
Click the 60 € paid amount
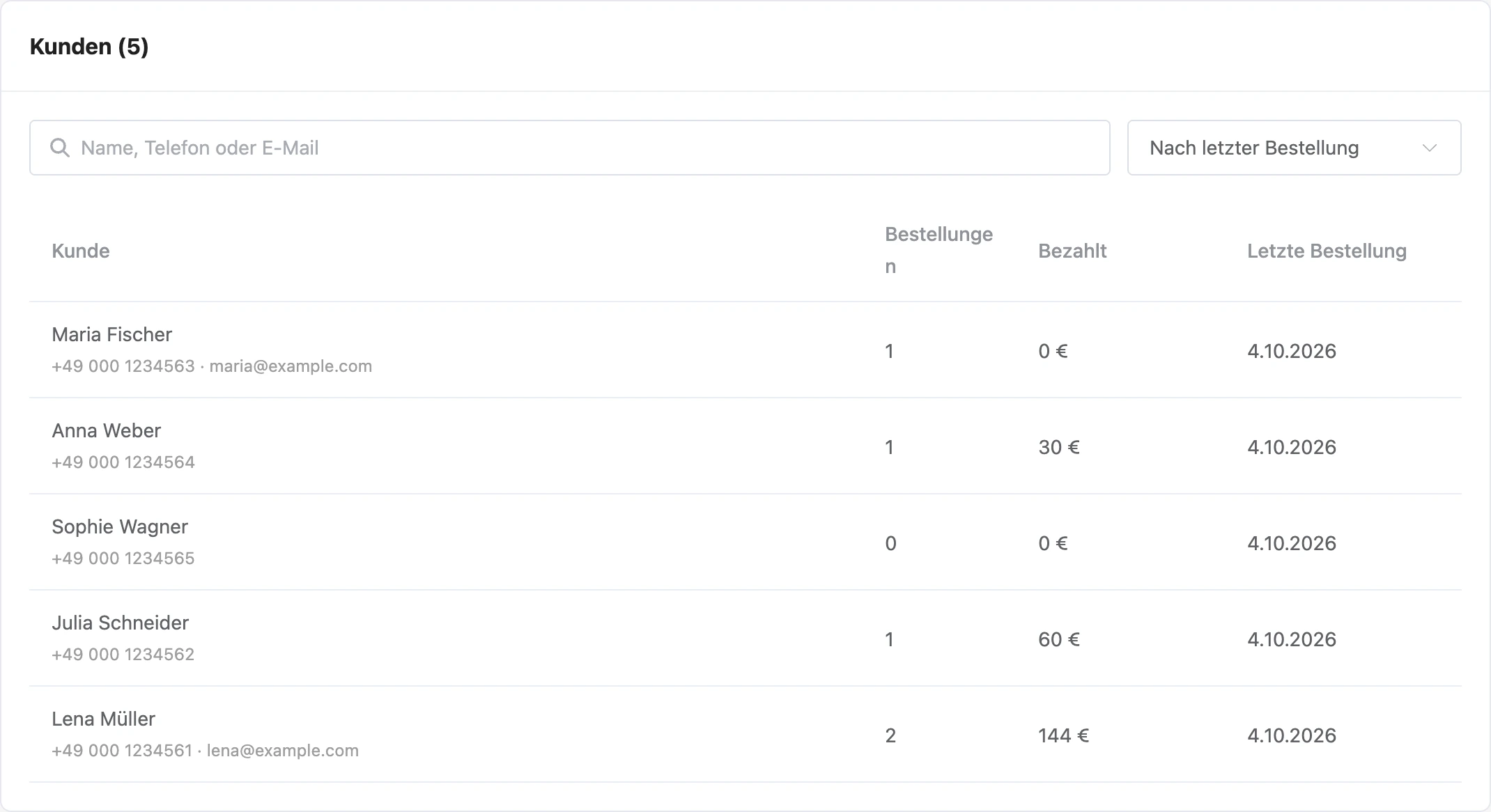pyautogui.click(x=1059, y=639)
